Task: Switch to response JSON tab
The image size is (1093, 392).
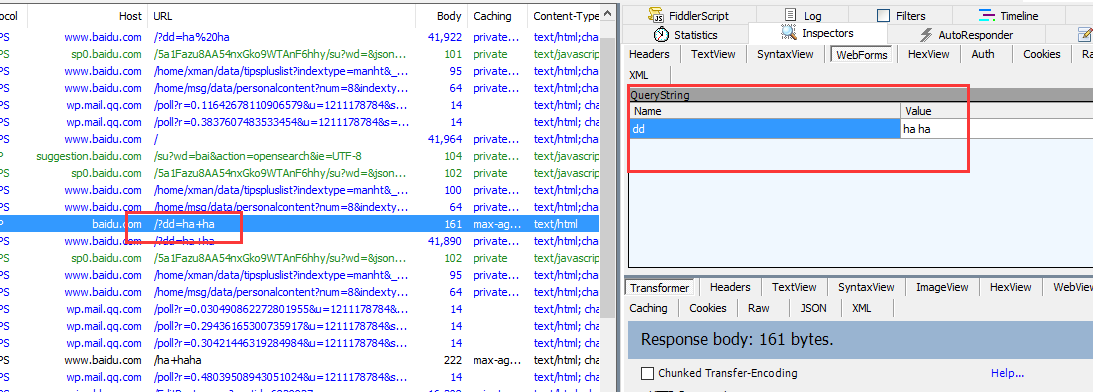Action: (x=813, y=308)
